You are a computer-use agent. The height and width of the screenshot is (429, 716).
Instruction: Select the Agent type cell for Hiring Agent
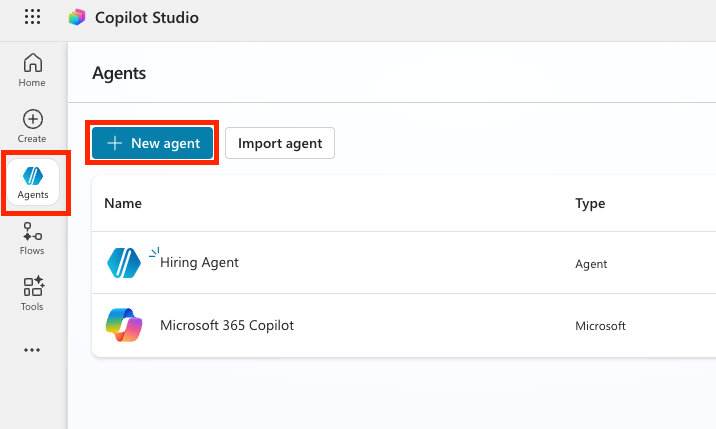[591, 264]
